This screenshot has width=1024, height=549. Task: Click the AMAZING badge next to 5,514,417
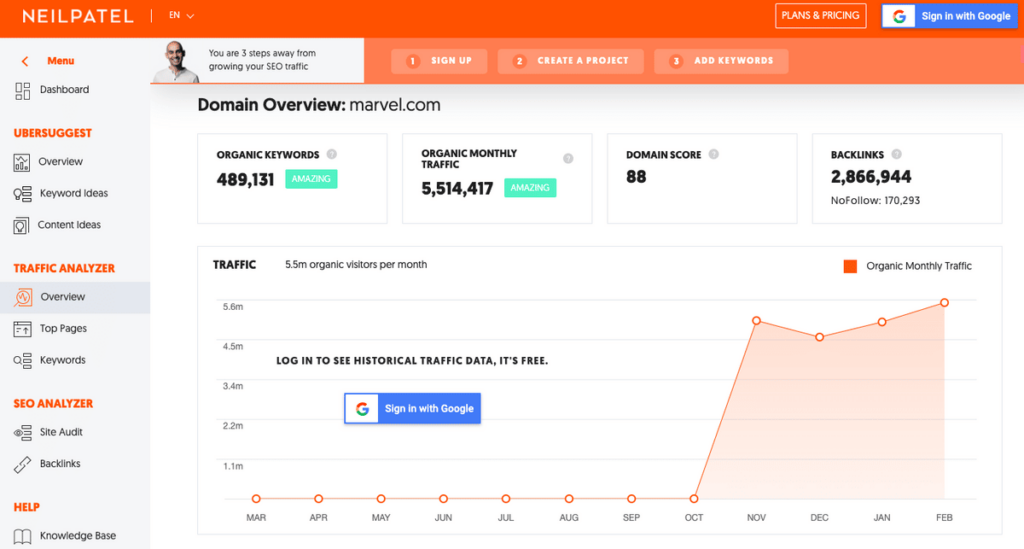[x=530, y=188]
